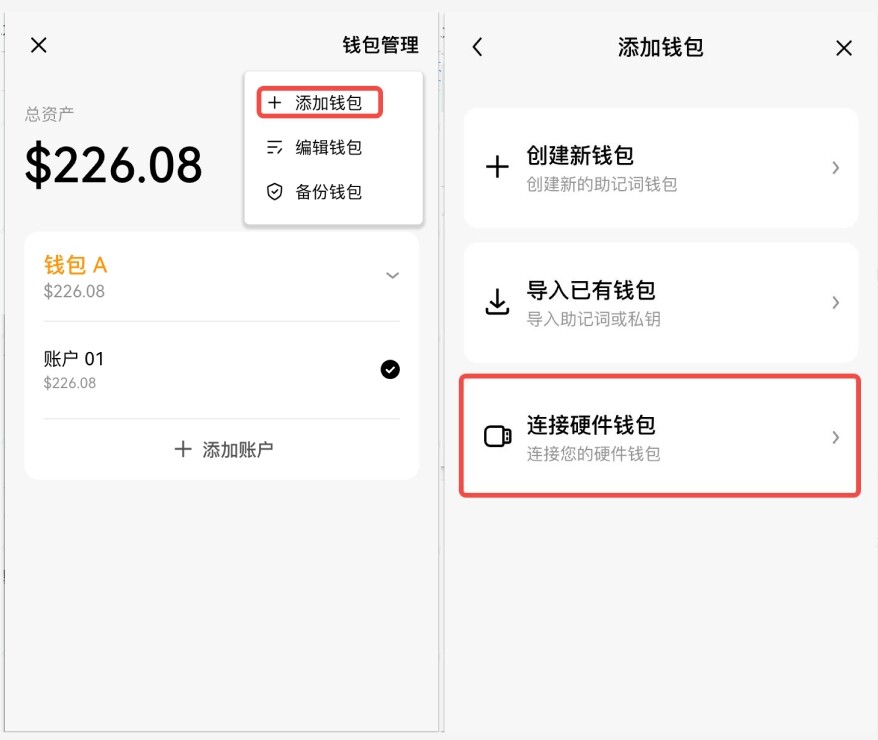Toggle the 账户 01 selected checkmark
Screen dimensions: 878x740
tap(390, 370)
